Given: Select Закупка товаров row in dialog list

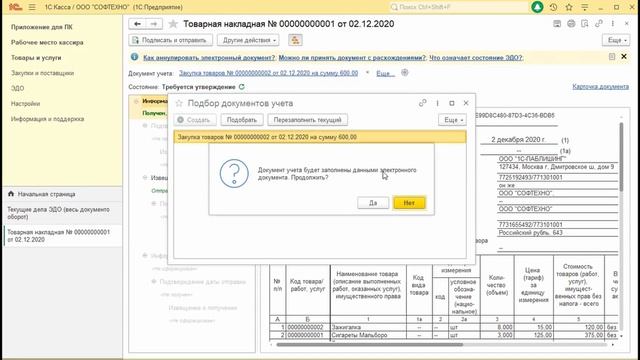Looking at the screenshot, I should pyautogui.click(x=320, y=137).
